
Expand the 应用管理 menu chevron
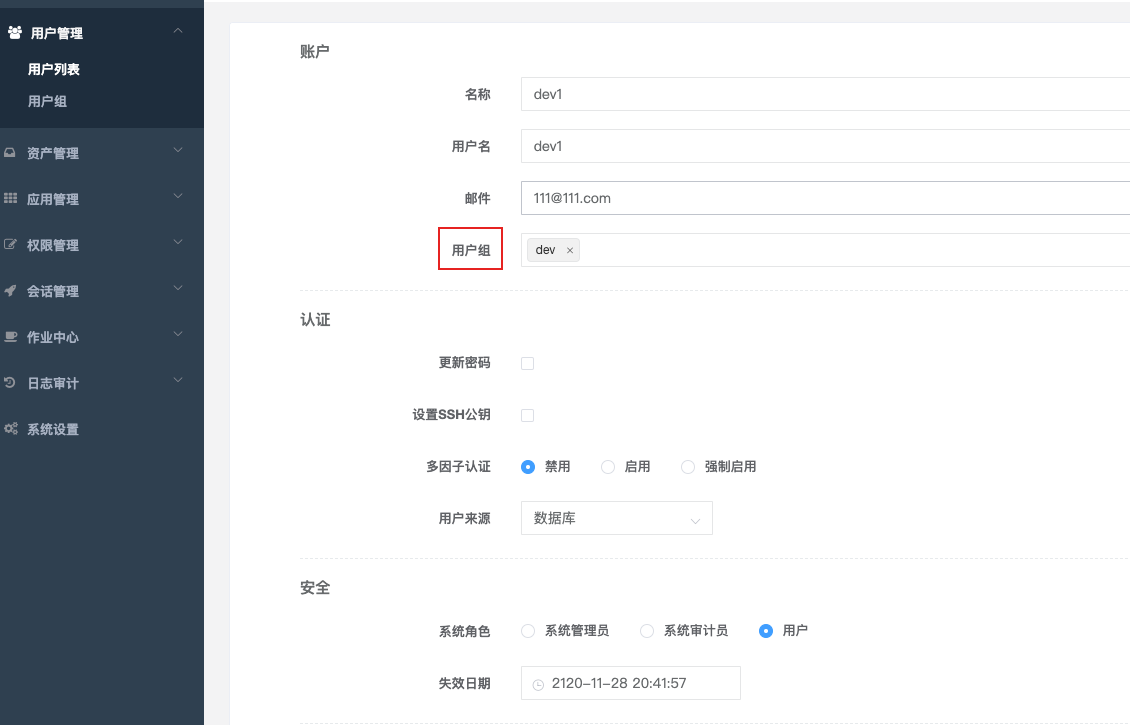tap(178, 196)
